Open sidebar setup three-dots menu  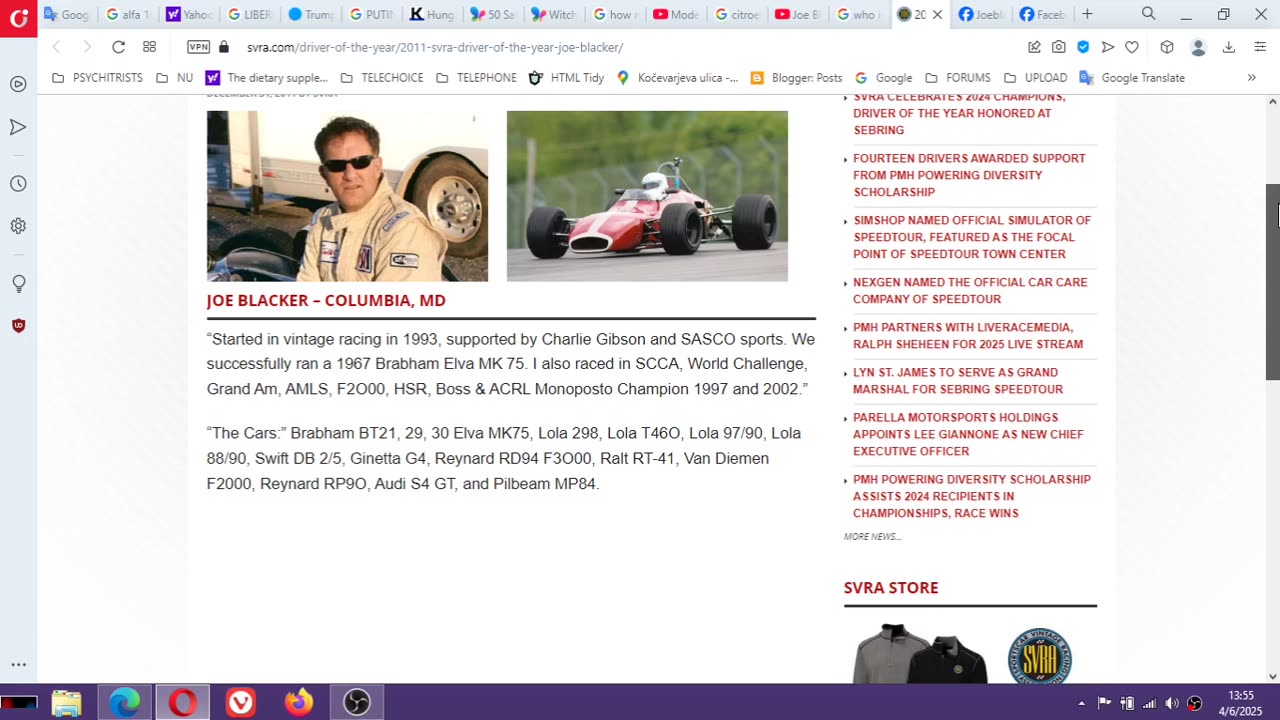click(18, 665)
